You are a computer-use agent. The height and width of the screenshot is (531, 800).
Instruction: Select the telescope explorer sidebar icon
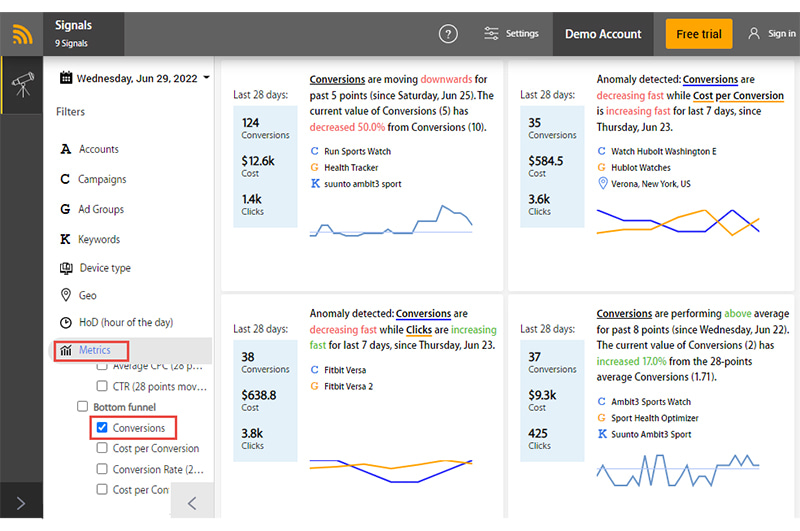tap(23, 85)
